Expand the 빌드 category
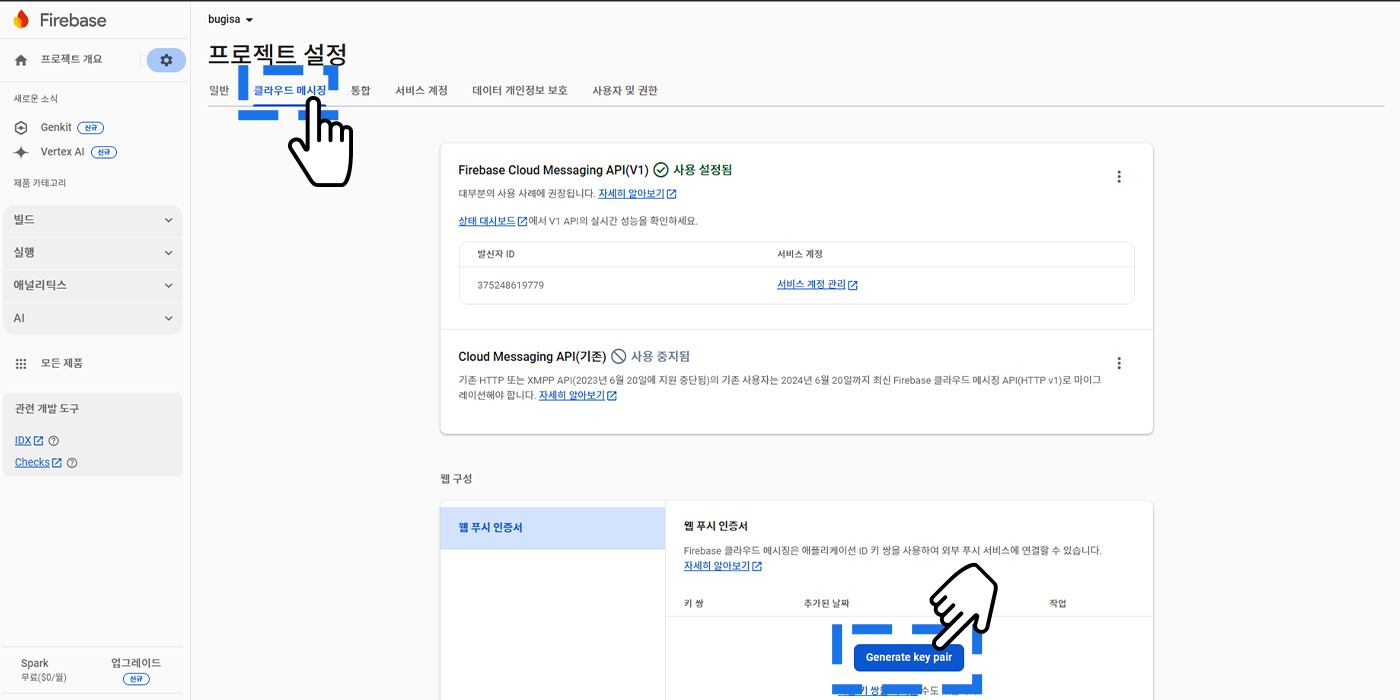The image size is (1400, 700). pyautogui.click(x=93, y=220)
